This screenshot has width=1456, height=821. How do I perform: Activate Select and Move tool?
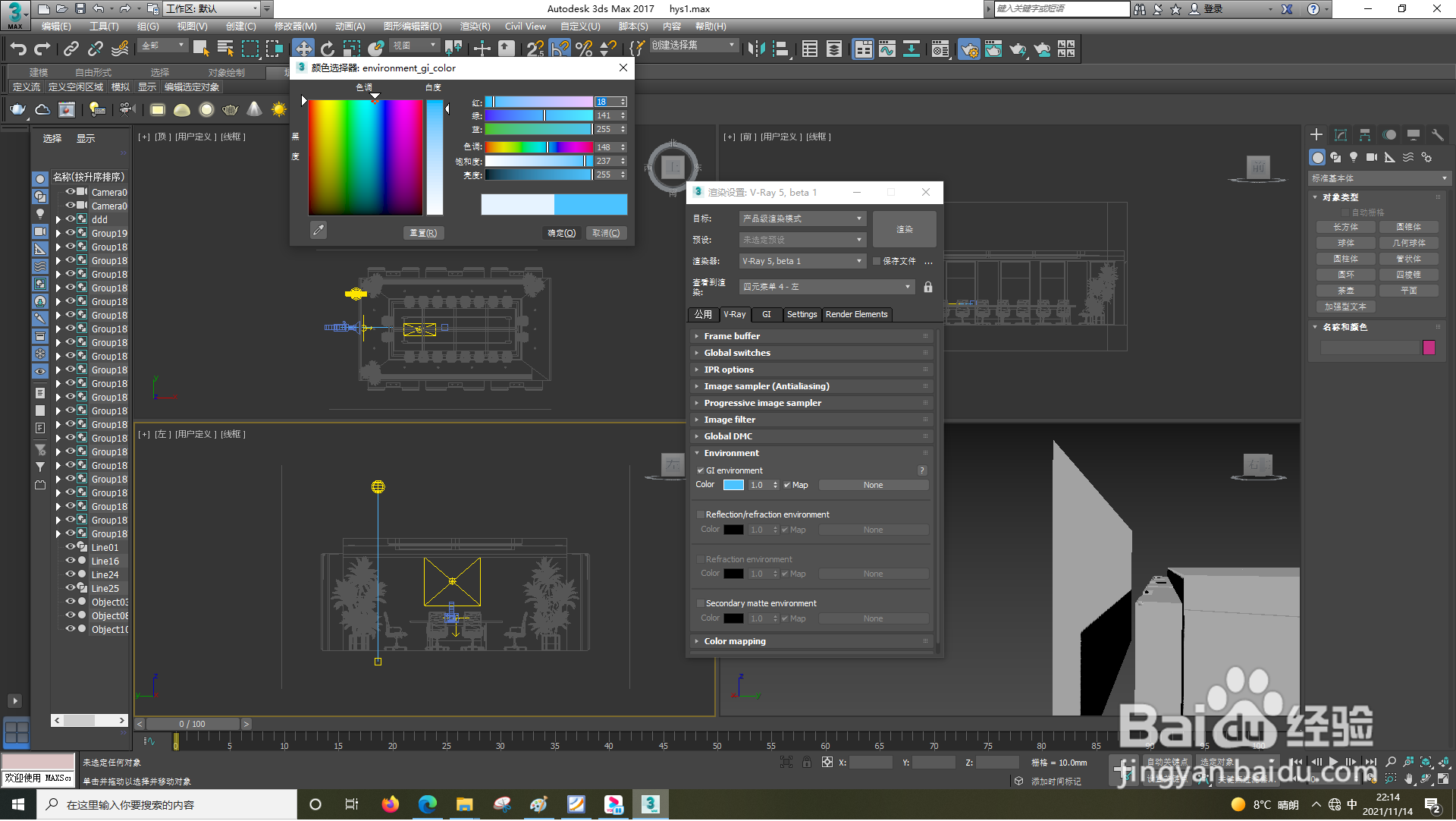[303, 49]
